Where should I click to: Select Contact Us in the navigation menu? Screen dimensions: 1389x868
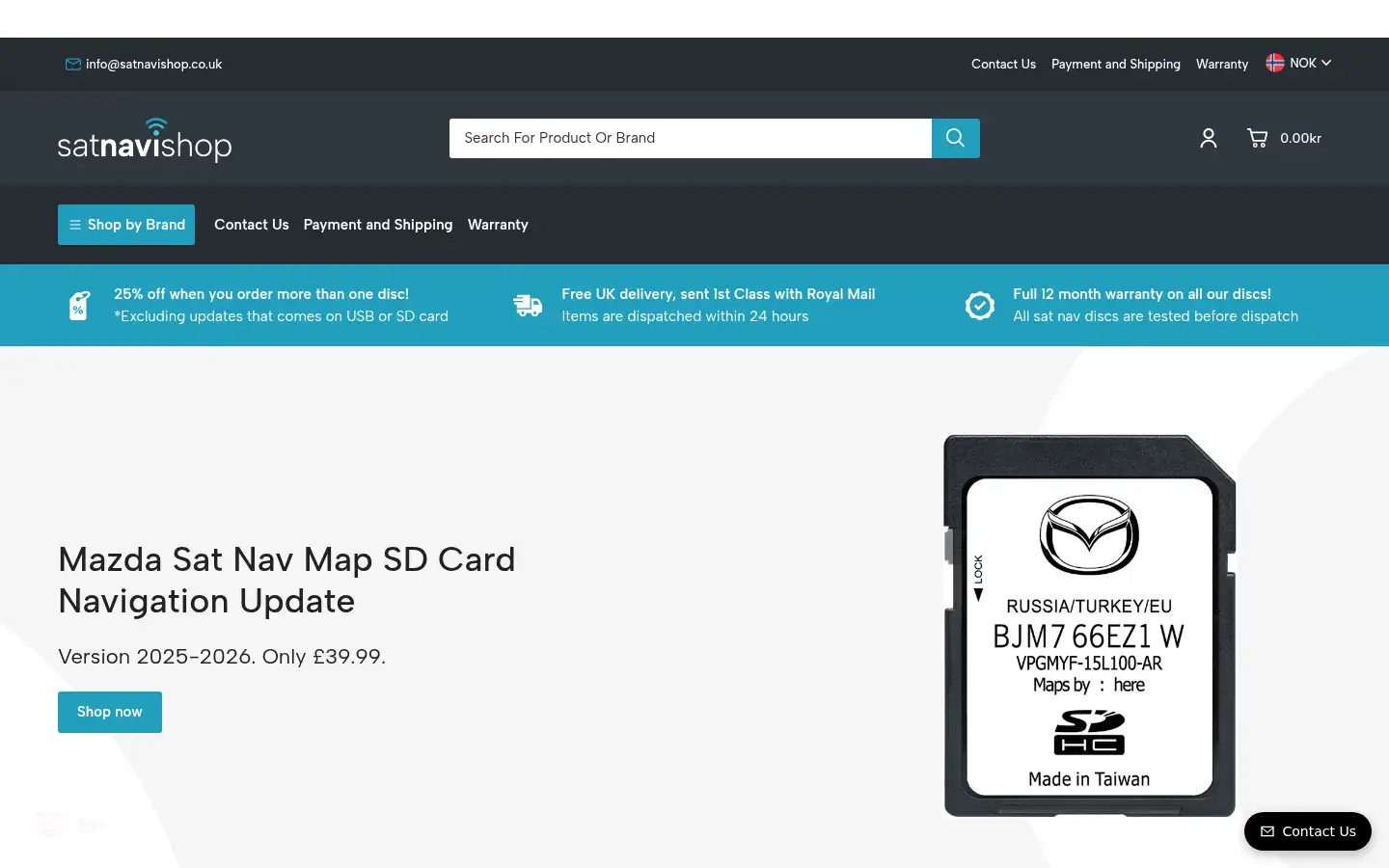coord(252,225)
